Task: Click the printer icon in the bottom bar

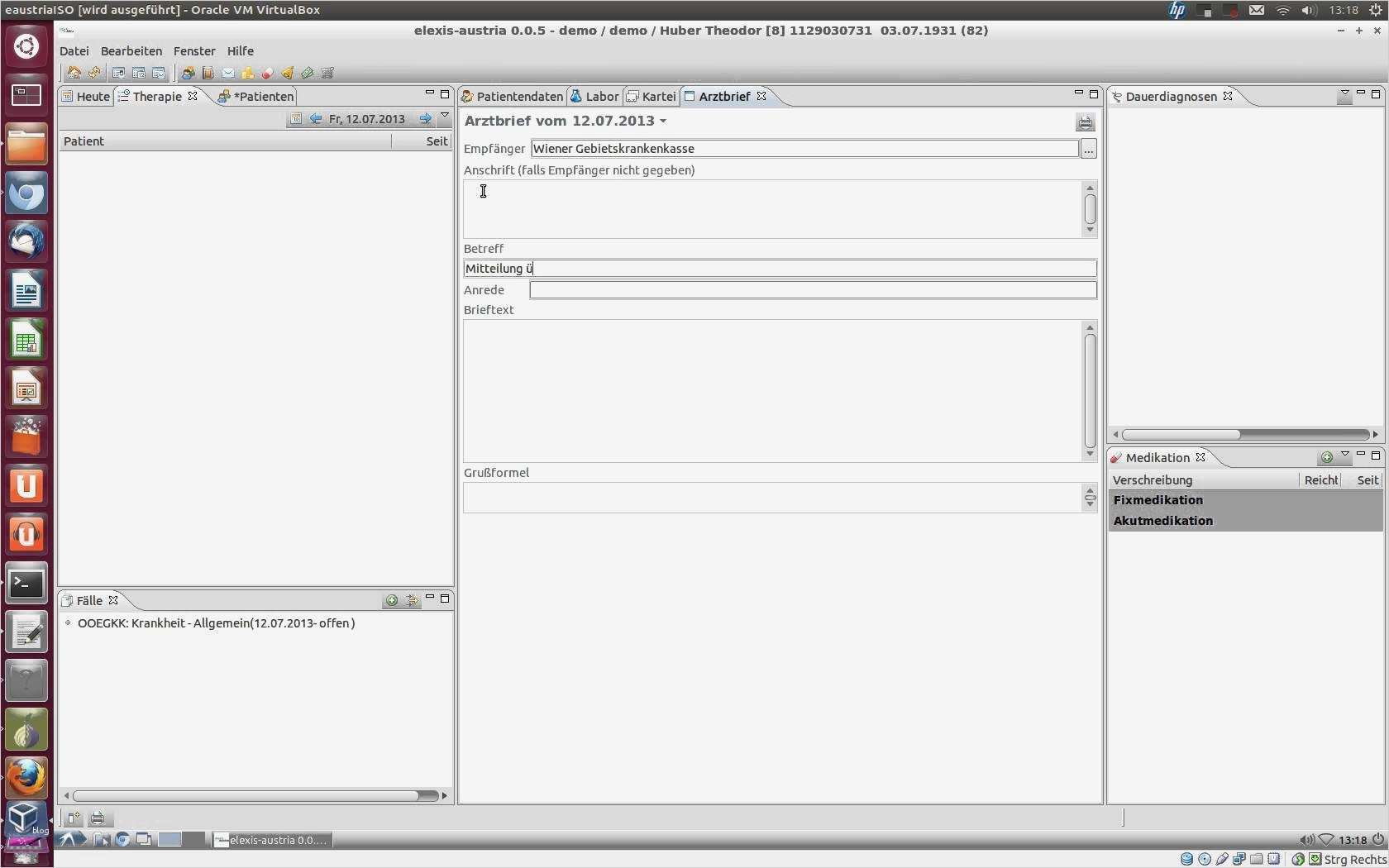Action: coord(97,818)
